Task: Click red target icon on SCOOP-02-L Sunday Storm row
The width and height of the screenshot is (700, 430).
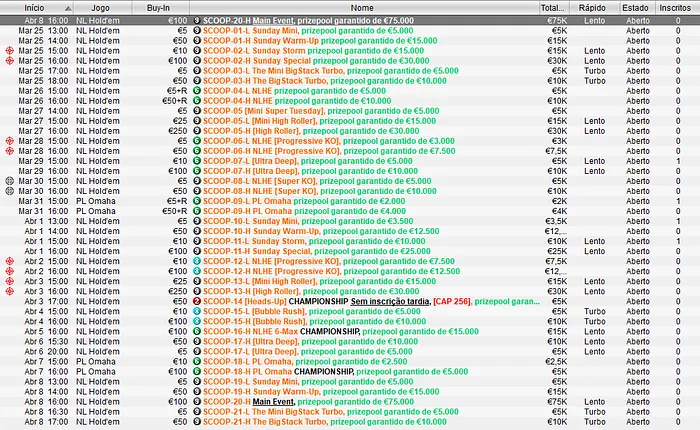Action: click(x=9, y=50)
